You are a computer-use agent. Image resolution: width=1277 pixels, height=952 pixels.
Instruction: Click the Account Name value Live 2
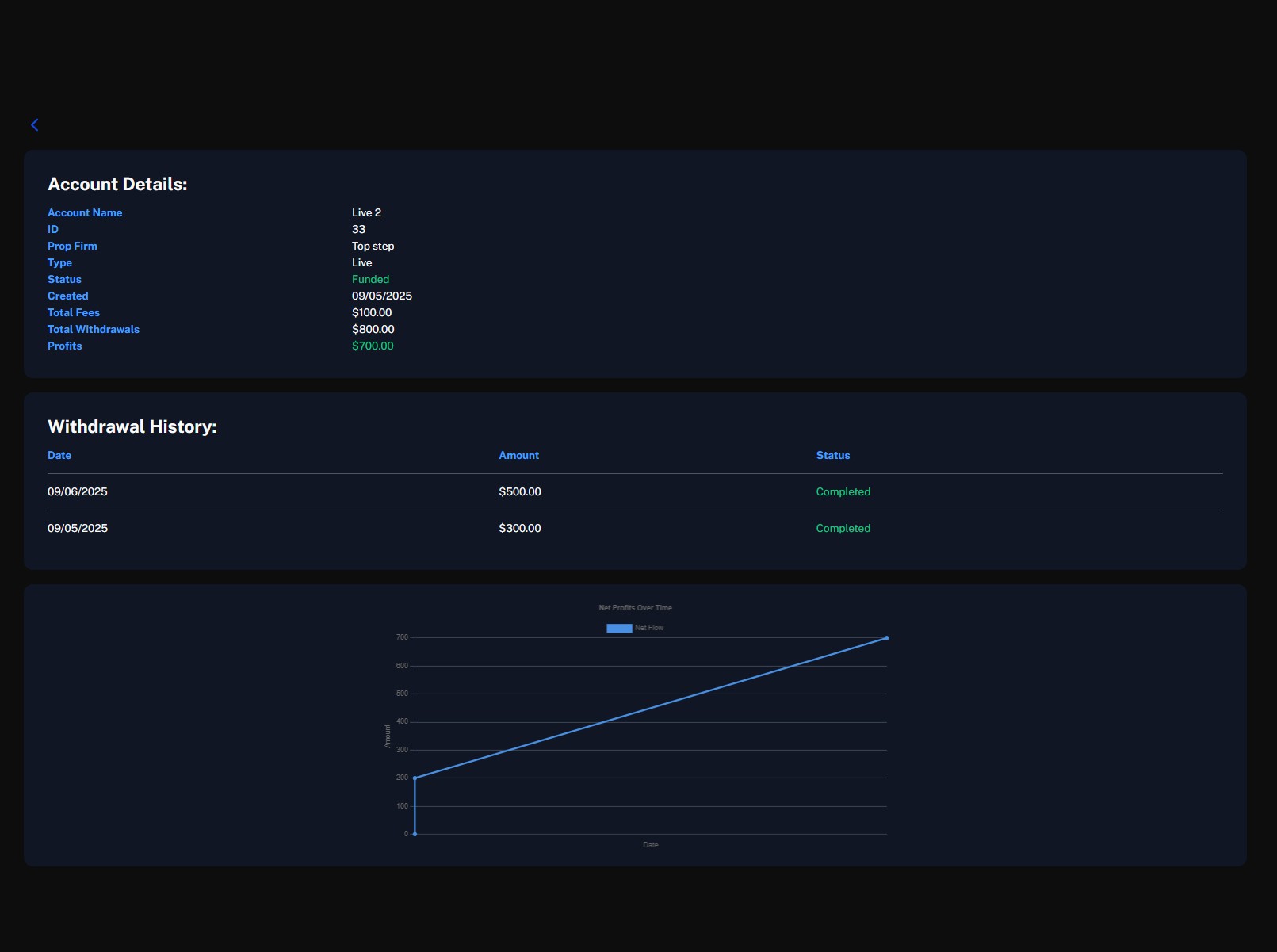[x=366, y=213]
